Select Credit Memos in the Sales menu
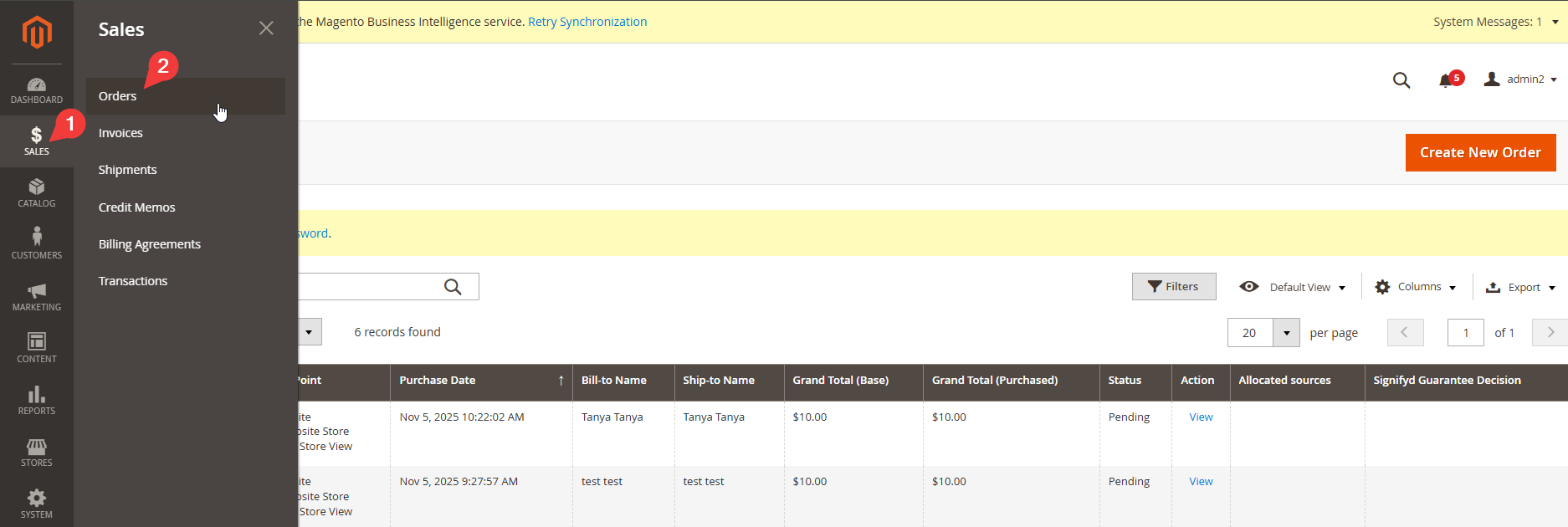 136,207
